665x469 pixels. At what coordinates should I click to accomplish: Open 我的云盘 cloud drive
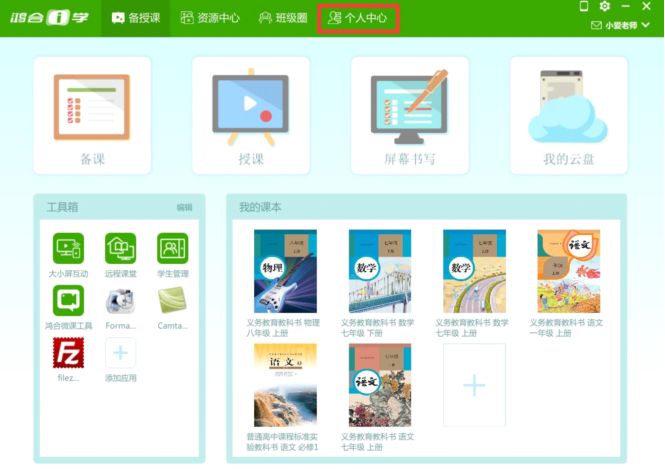(569, 115)
